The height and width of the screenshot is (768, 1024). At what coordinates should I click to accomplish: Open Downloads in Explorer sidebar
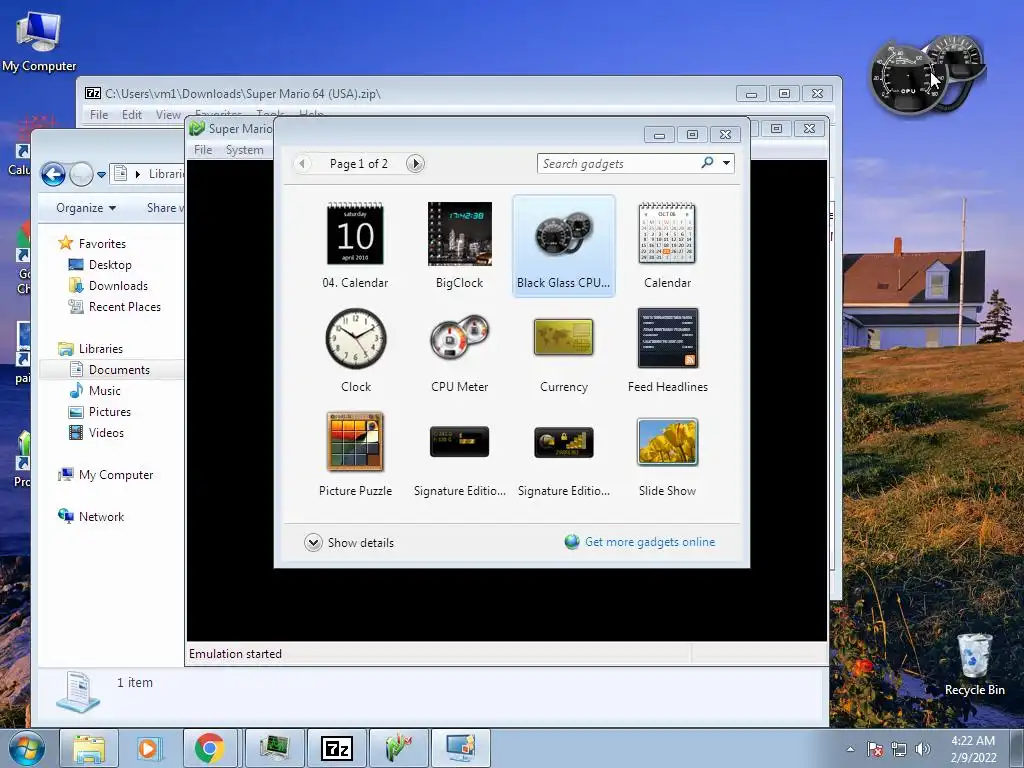click(x=118, y=285)
